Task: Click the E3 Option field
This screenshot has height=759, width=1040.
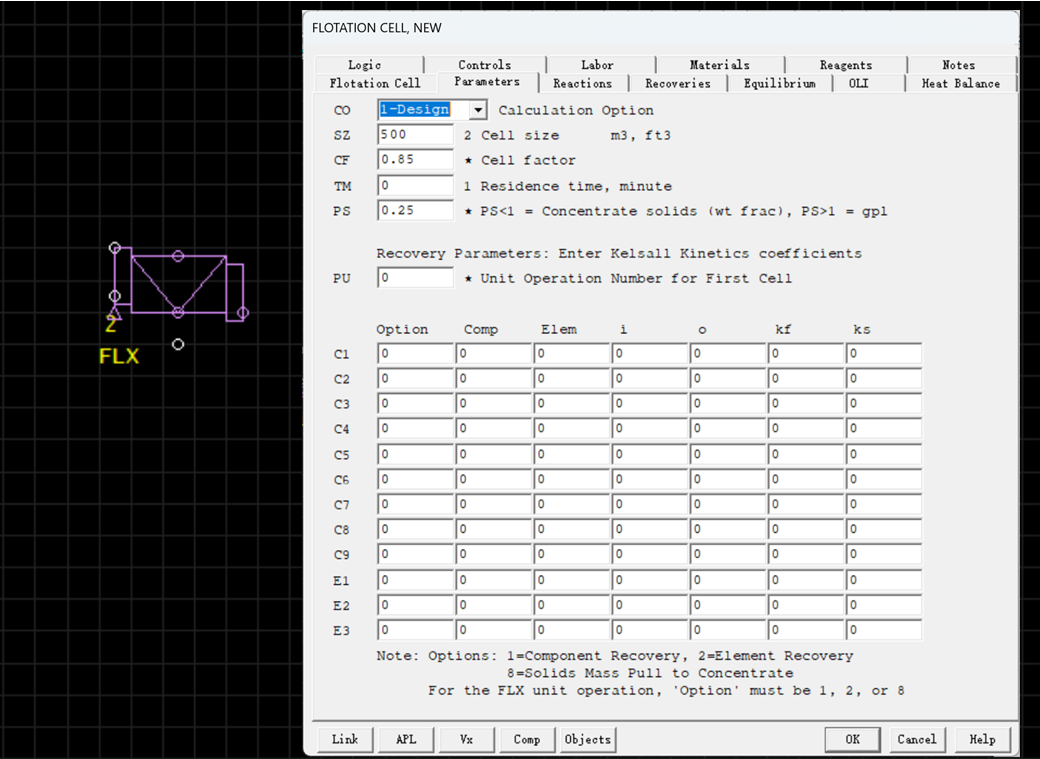Action: point(416,630)
